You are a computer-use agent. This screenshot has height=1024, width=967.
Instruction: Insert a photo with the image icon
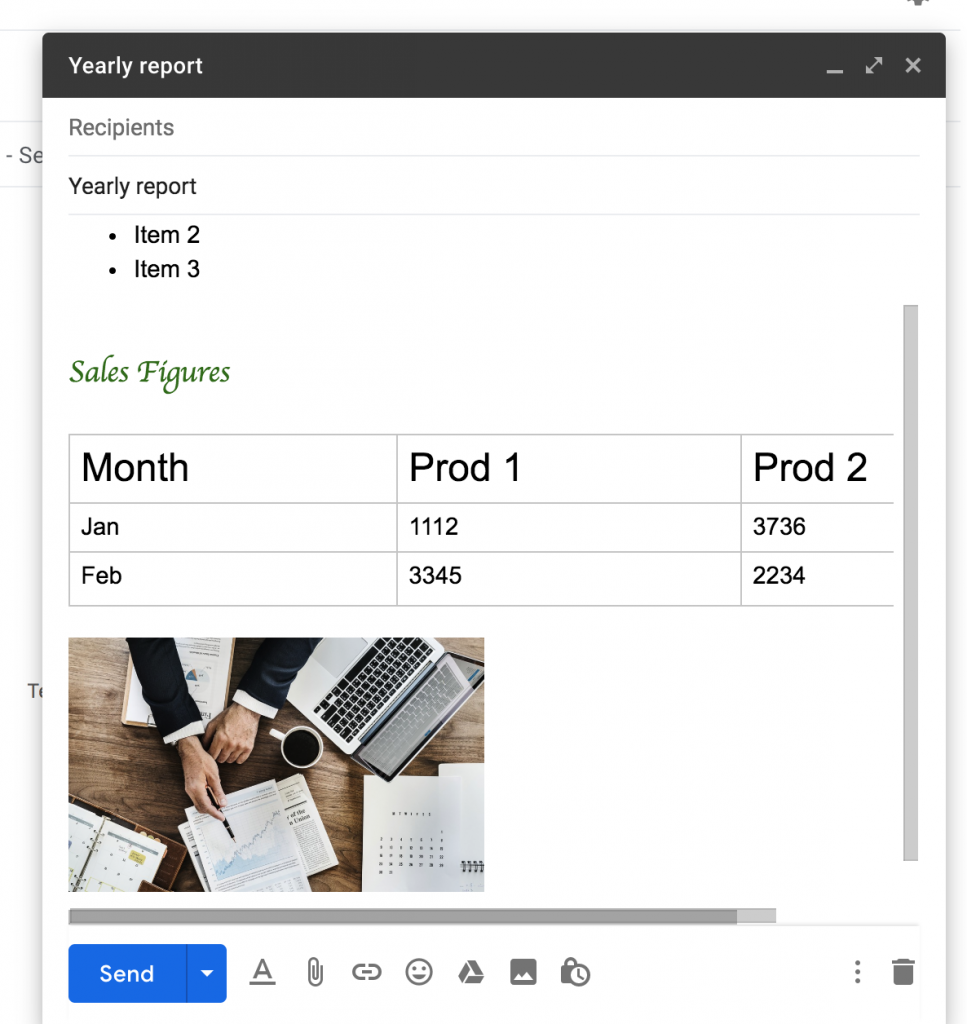[x=523, y=972]
